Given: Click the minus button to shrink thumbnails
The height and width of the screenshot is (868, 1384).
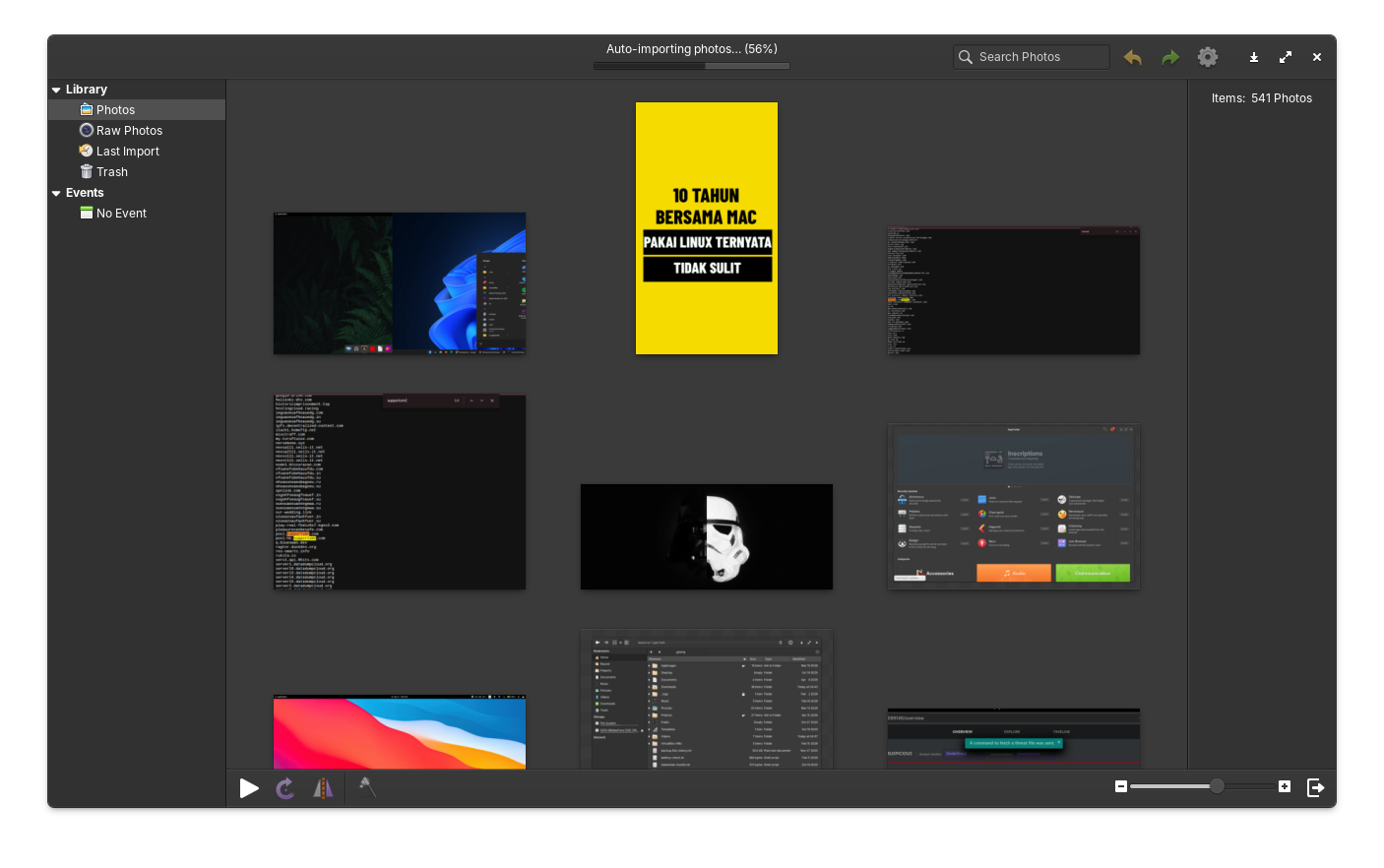Looking at the screenshot, I should click(x=1121, y=786).
